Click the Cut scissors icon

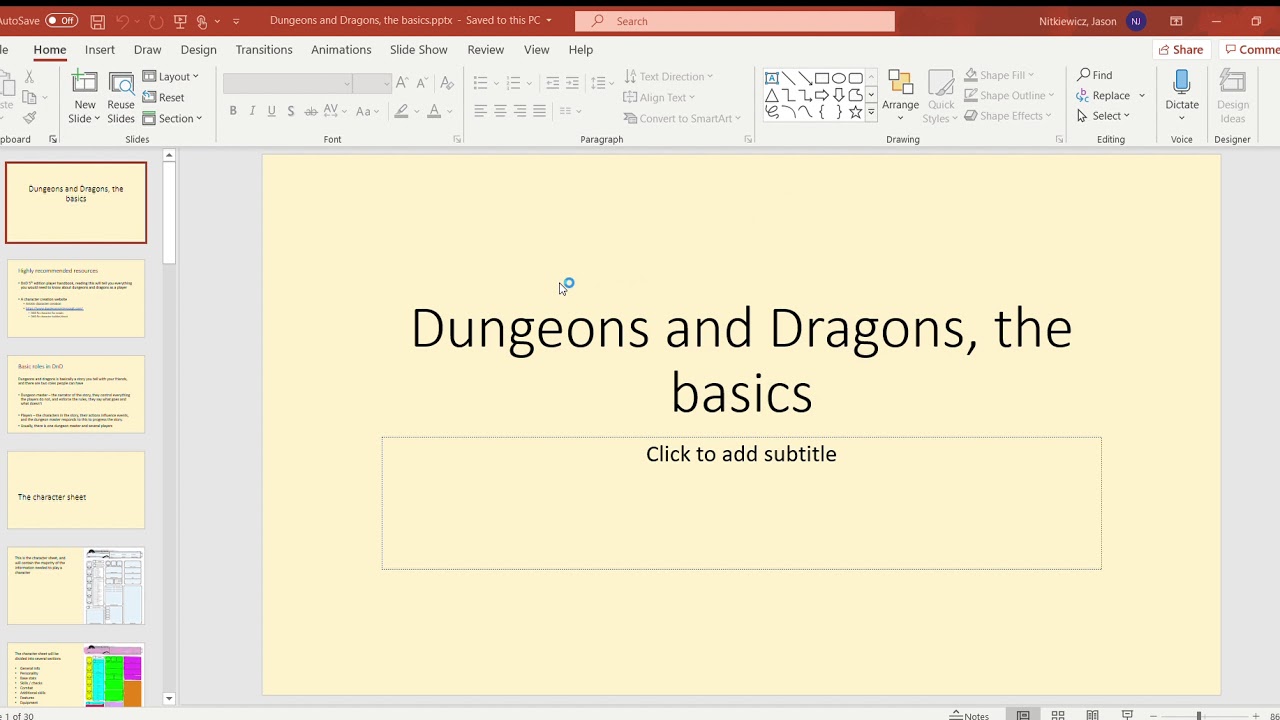[29, 76]
